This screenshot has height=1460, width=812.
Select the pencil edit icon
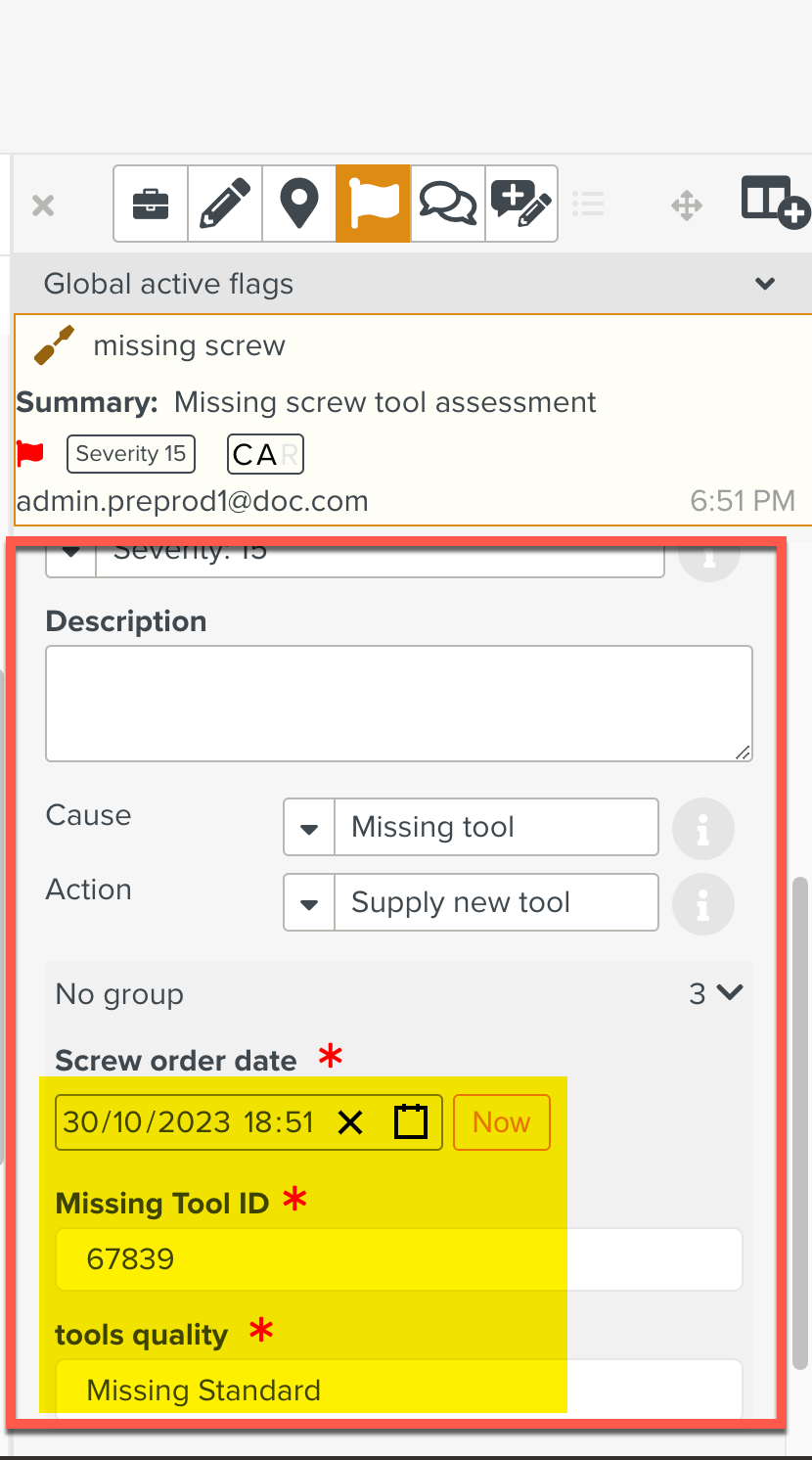(x=225, y=204)
